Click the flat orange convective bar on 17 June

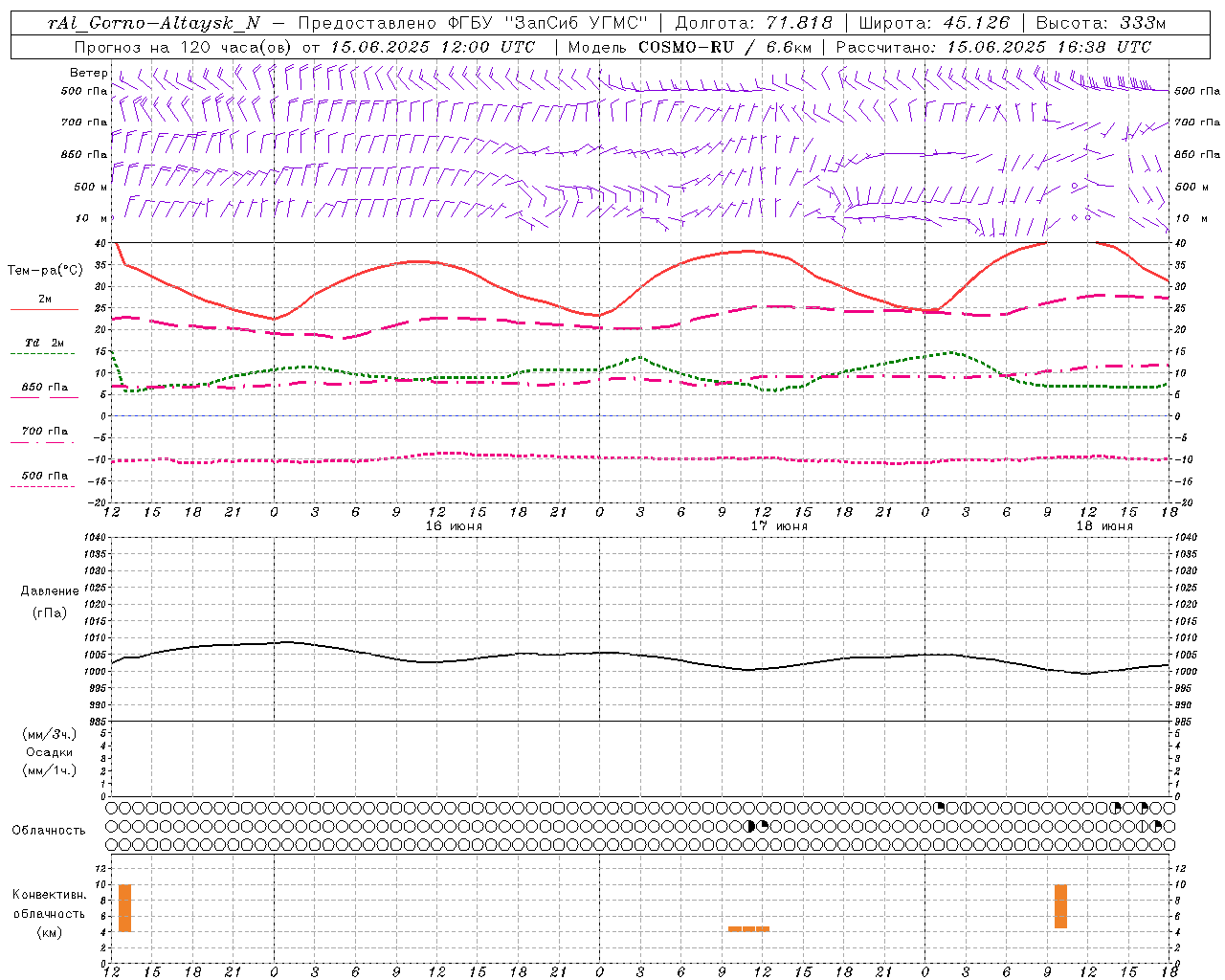click(x=748, y=928)
